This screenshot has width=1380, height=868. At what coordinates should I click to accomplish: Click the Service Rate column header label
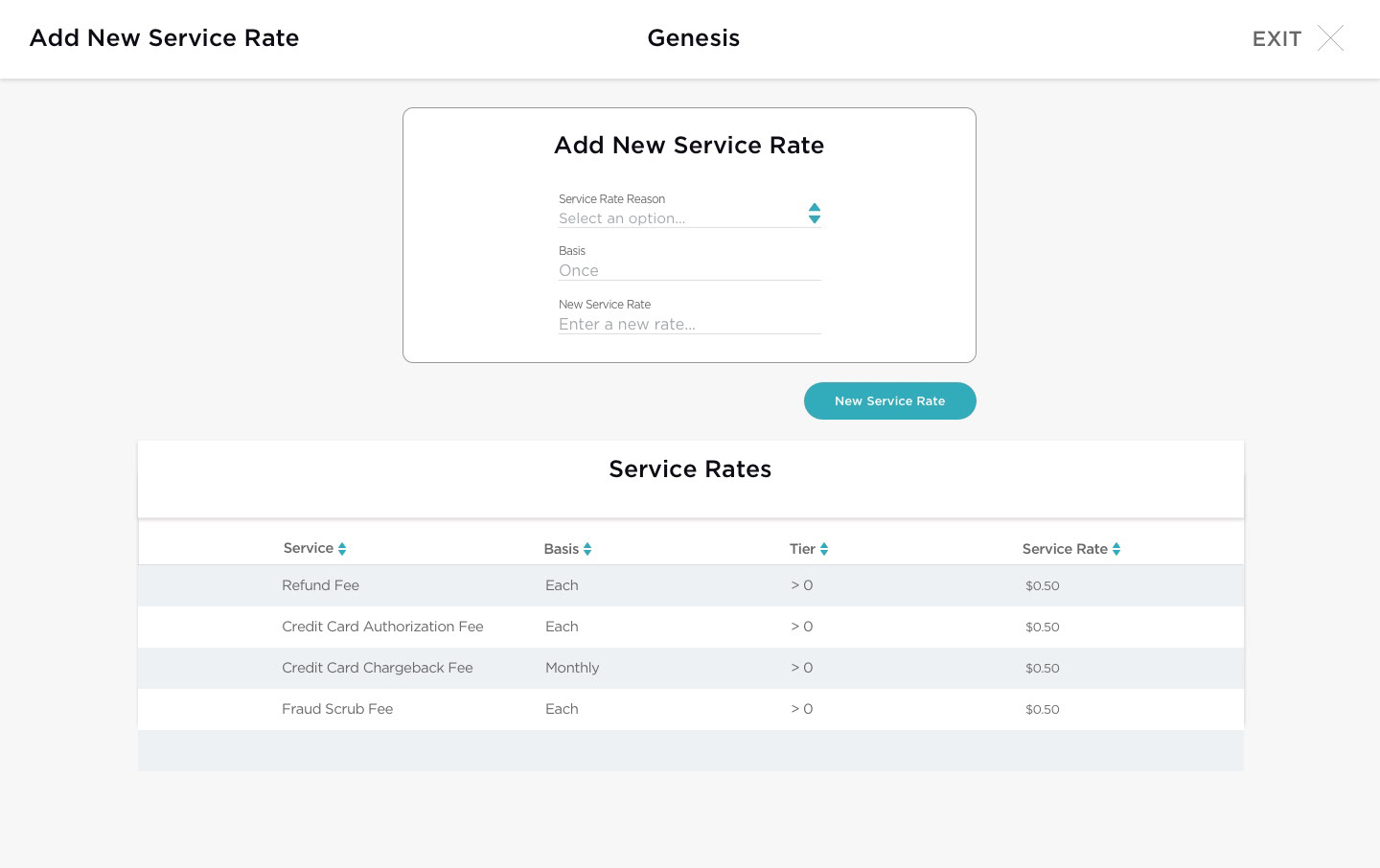coord(1064,549)
